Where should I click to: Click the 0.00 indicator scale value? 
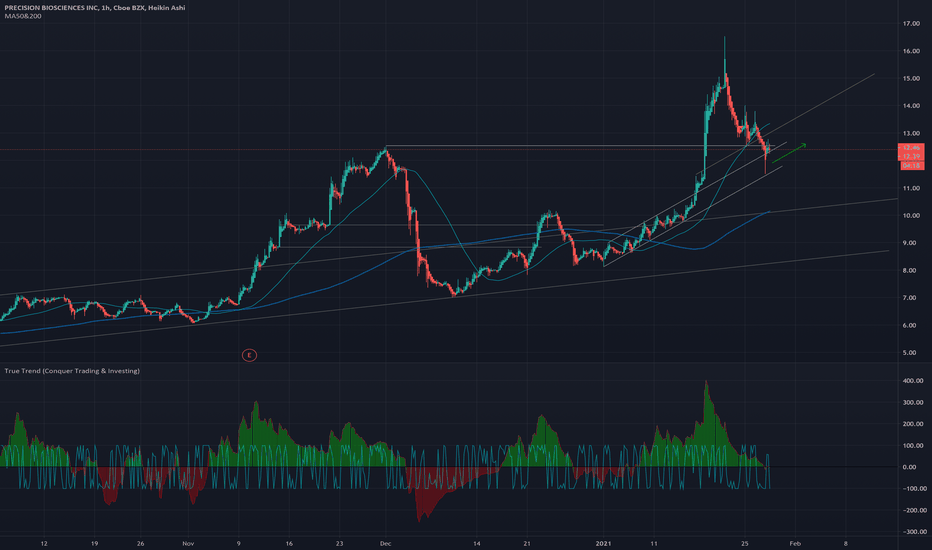(909, 467)
